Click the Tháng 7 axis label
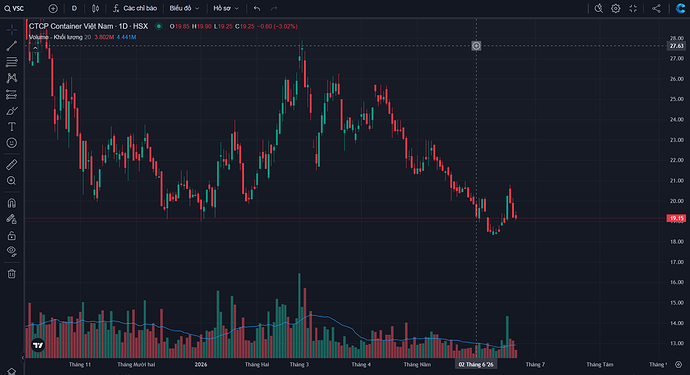Image resolution: width=690 pixels, height=375 pixels. click(x=535, y=364)
